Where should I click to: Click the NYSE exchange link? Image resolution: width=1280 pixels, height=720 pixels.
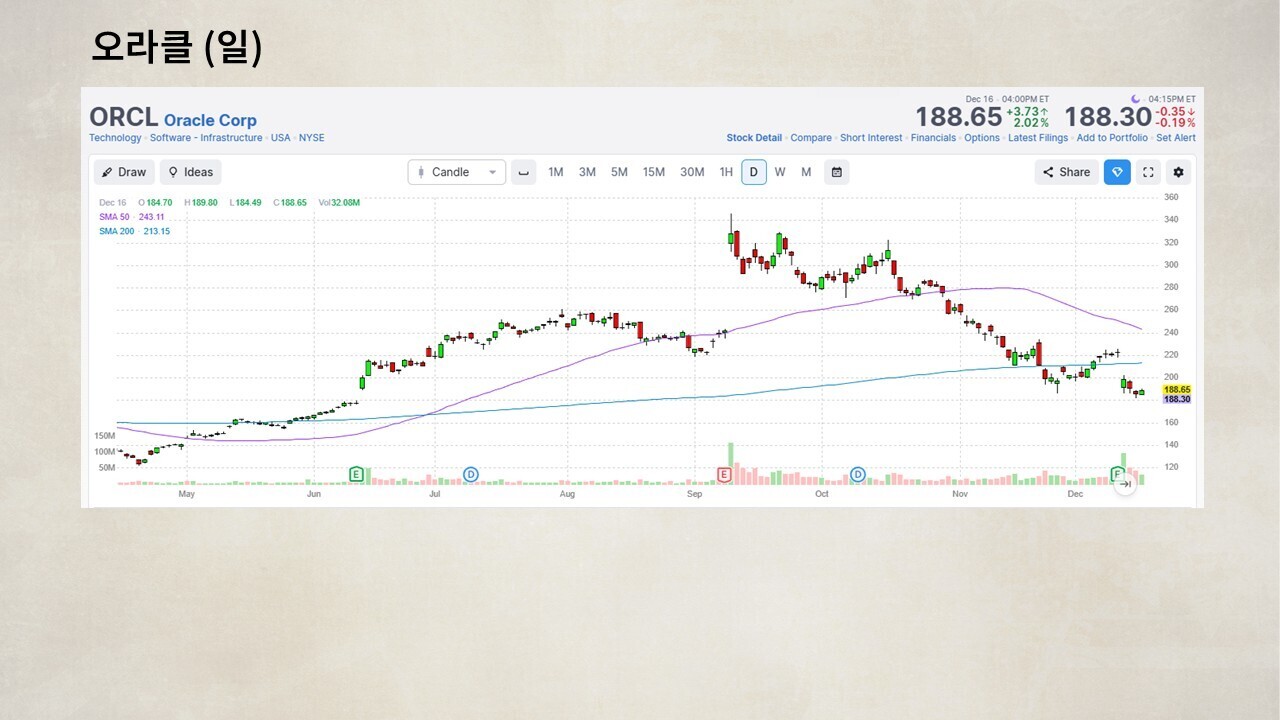[x=311, y=138]
